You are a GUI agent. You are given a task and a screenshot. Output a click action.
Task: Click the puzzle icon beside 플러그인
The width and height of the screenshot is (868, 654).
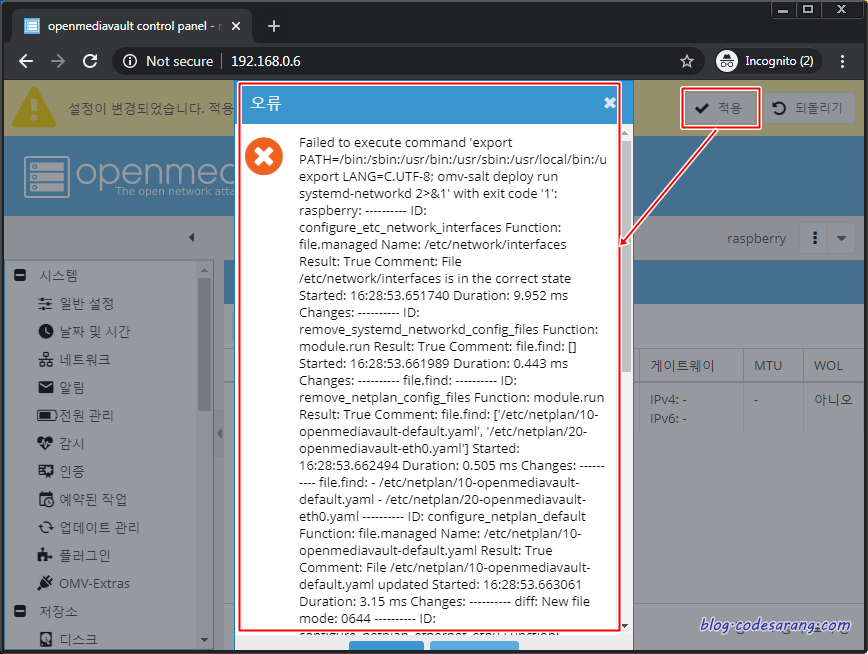coord(45,555)
